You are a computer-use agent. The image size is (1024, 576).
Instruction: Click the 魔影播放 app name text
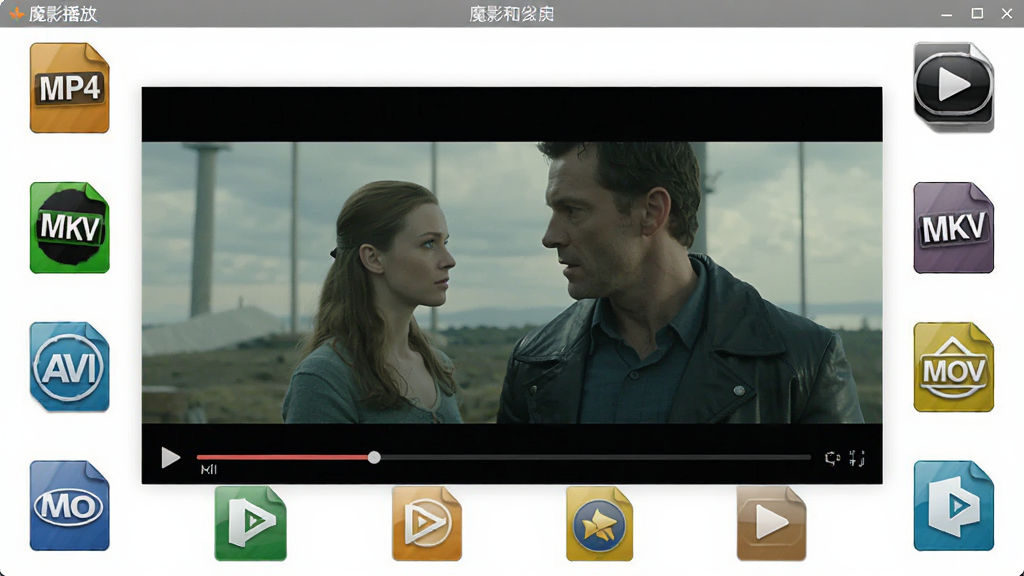[63, 14]
